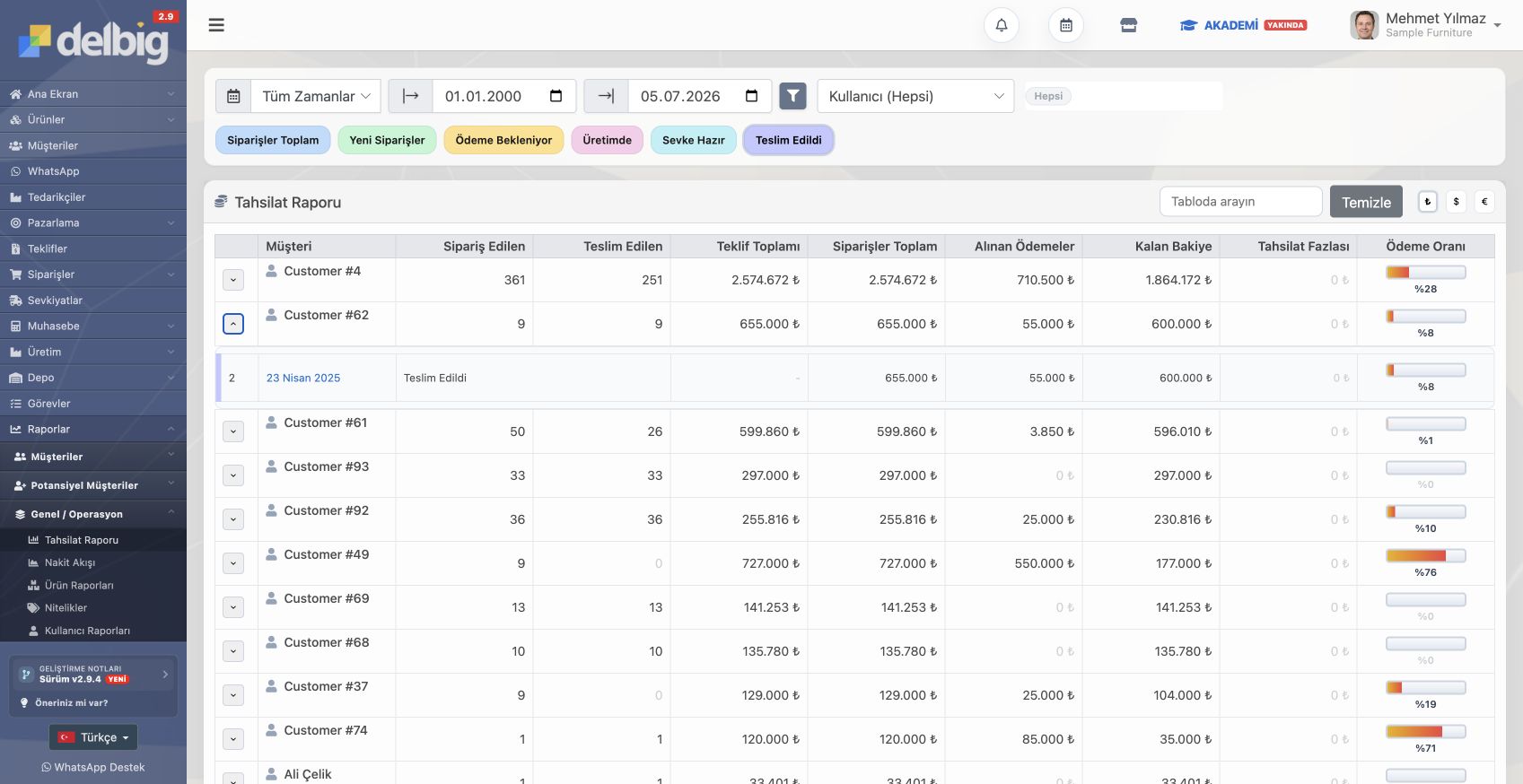Open Depo sidebar menu
This screenshot has width=1523, height=784.
[x=93, y=378]
